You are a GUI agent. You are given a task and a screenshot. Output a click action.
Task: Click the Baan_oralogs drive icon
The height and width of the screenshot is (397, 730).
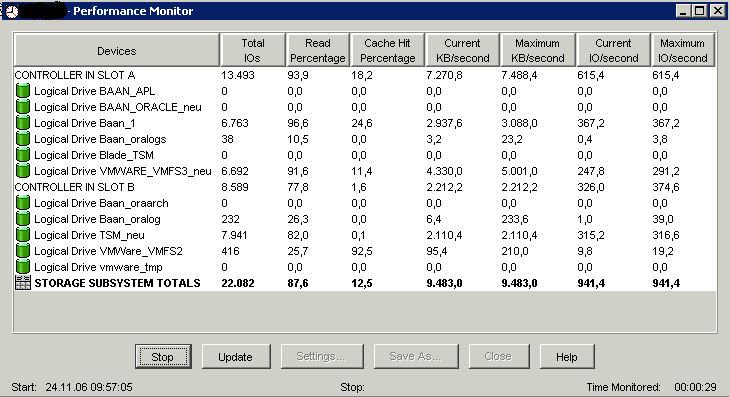click(23, 139)
